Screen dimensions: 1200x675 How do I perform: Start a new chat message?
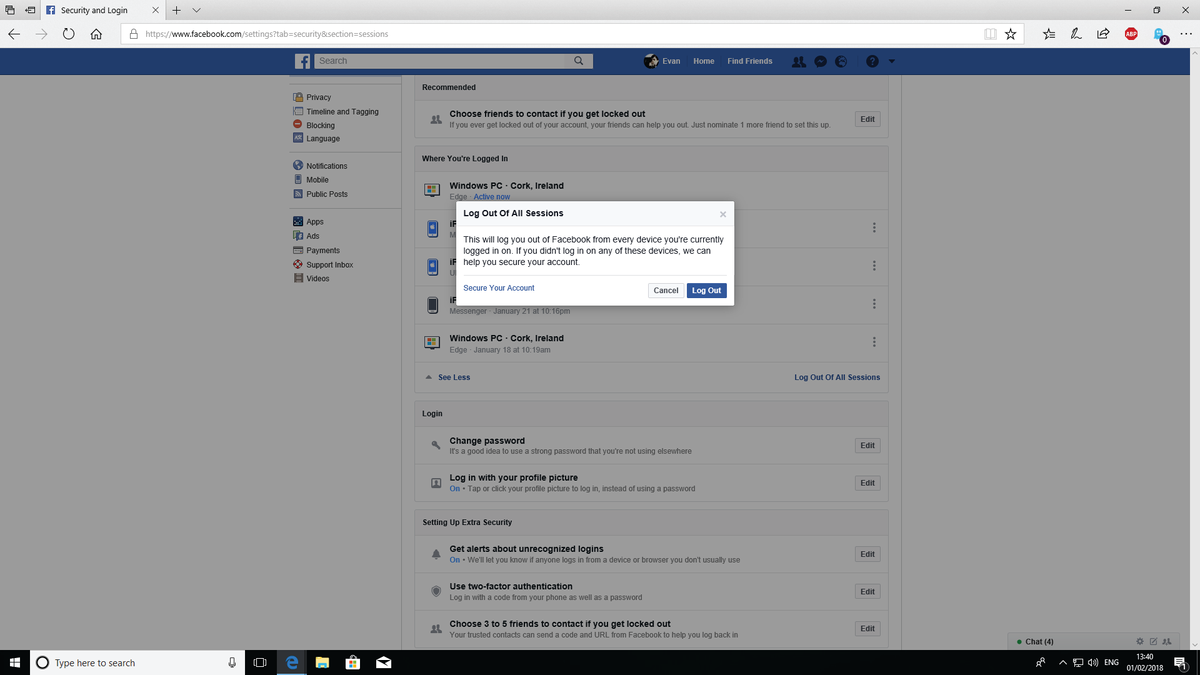pyautogui.click(x=1153, y=641)
